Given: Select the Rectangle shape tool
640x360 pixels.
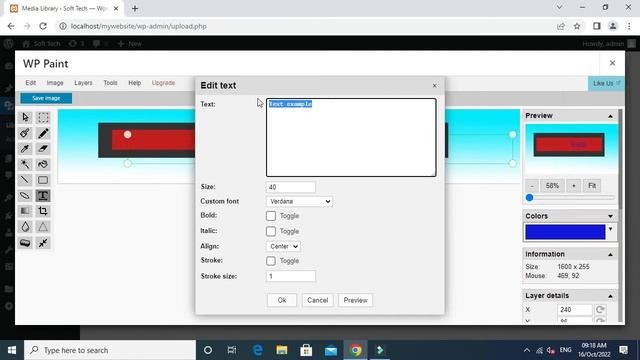Looking at the screenshot, I should [x=43, y=180].
